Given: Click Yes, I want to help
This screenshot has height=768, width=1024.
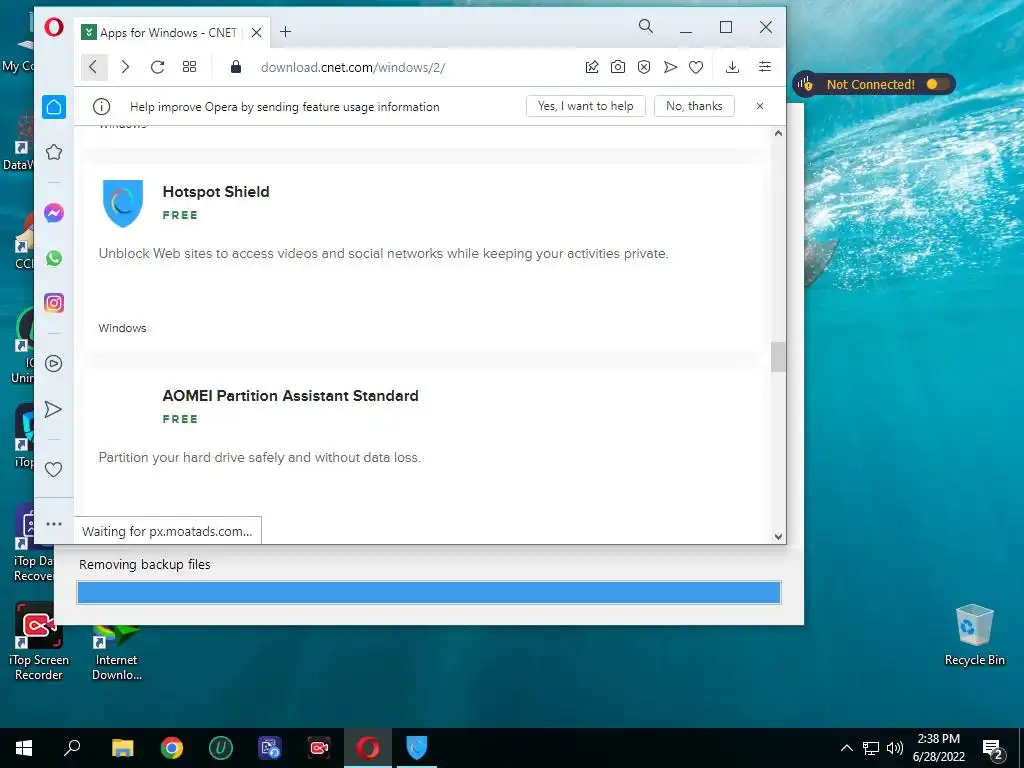Looking at the screenshot, I should coord(586,106).
